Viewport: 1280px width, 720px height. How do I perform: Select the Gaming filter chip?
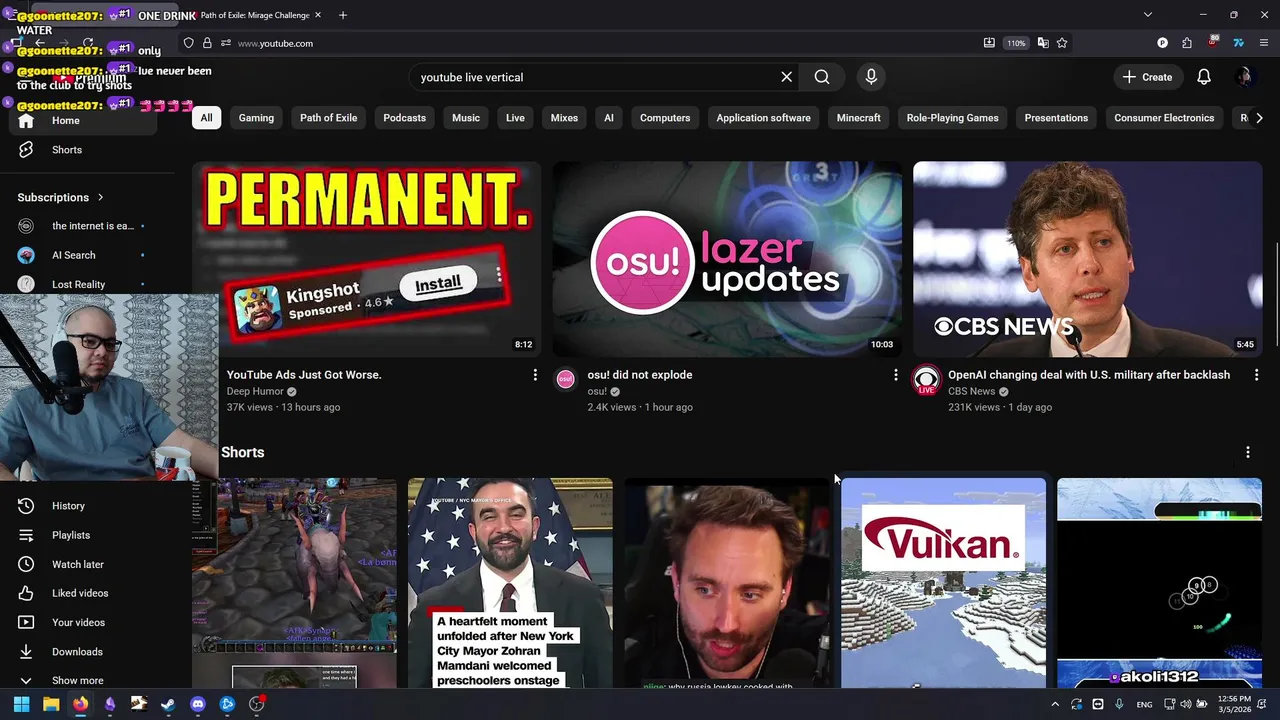coord(256,118)
